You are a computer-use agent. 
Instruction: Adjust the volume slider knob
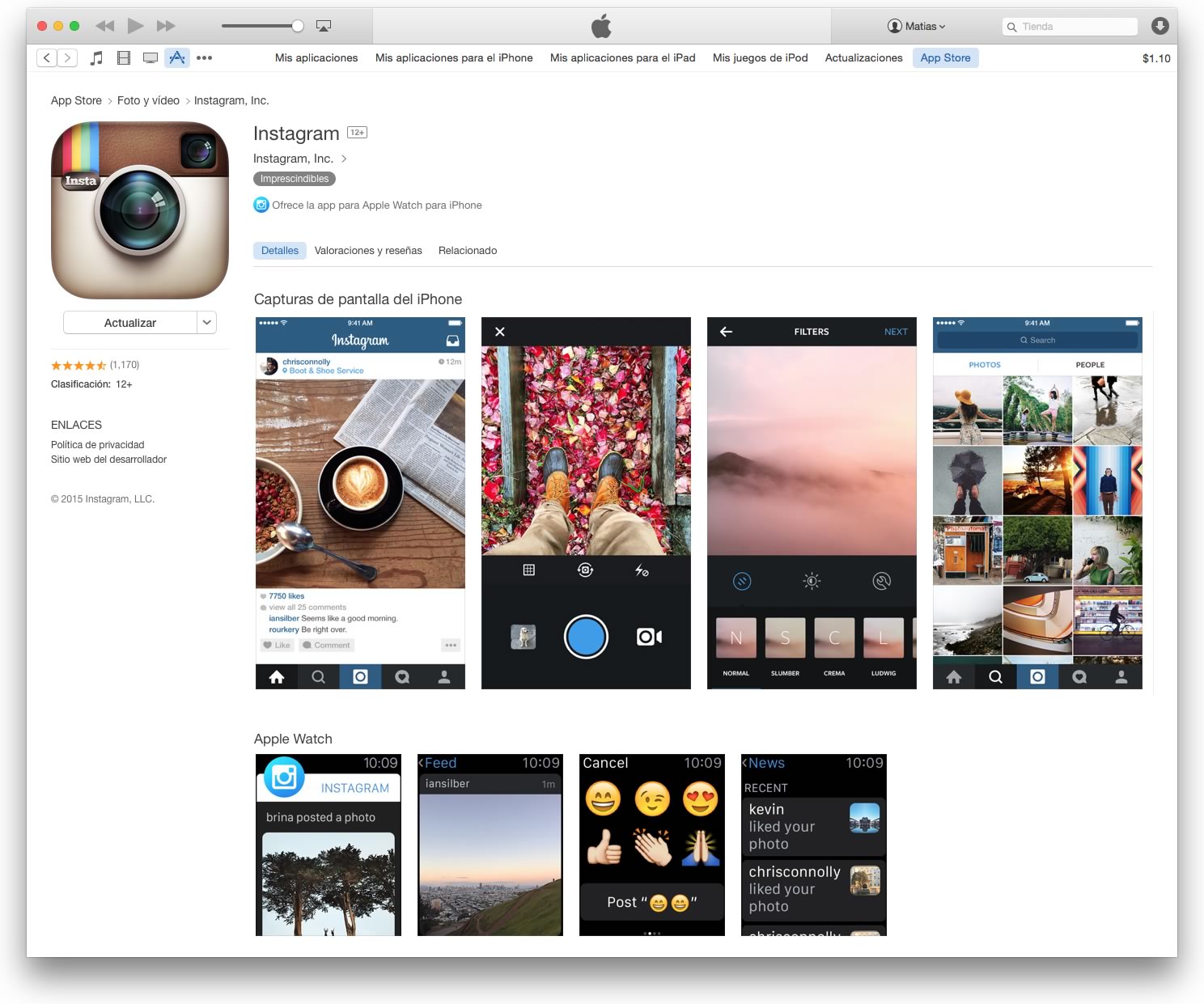[x=298, y=26]
